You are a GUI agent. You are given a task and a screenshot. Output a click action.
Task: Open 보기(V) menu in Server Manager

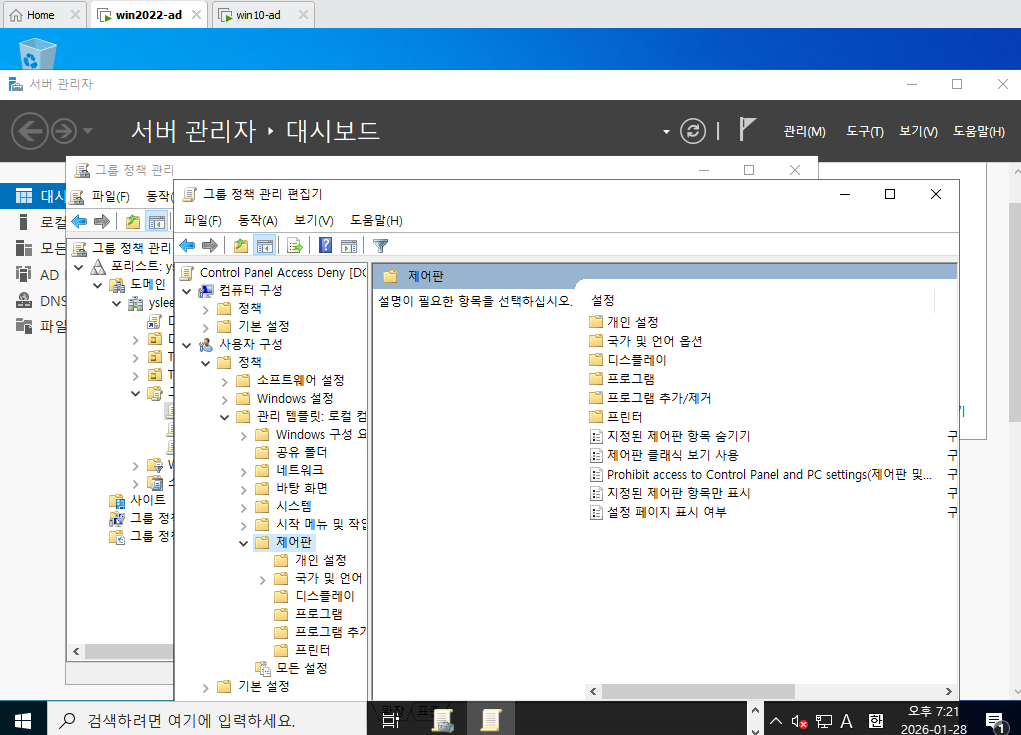click(x=918, y=131)
